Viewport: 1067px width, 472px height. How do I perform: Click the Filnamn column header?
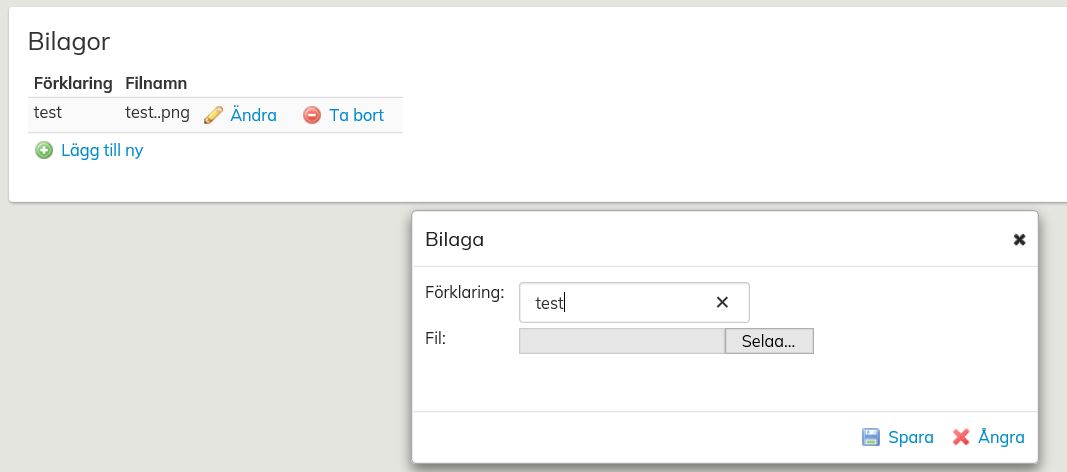pyautogui.click(x=156, y=82)
